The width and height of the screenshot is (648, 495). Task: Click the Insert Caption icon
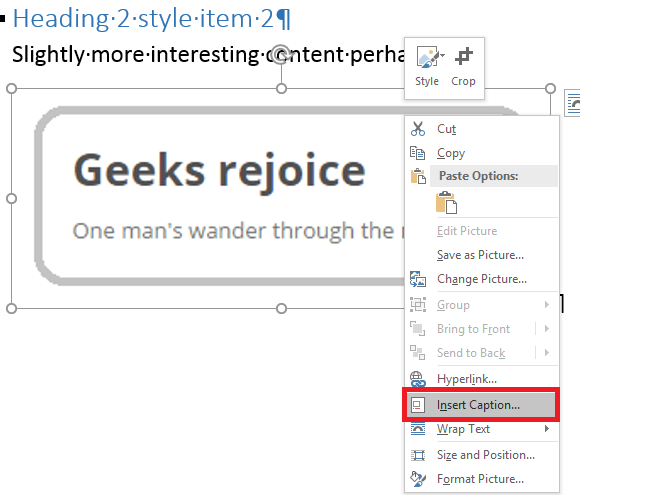point(418,405)
